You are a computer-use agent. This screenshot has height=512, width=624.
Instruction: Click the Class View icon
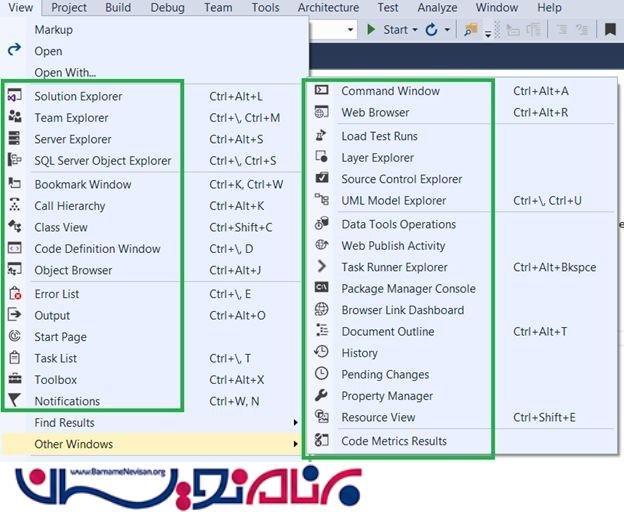(15, 226)
